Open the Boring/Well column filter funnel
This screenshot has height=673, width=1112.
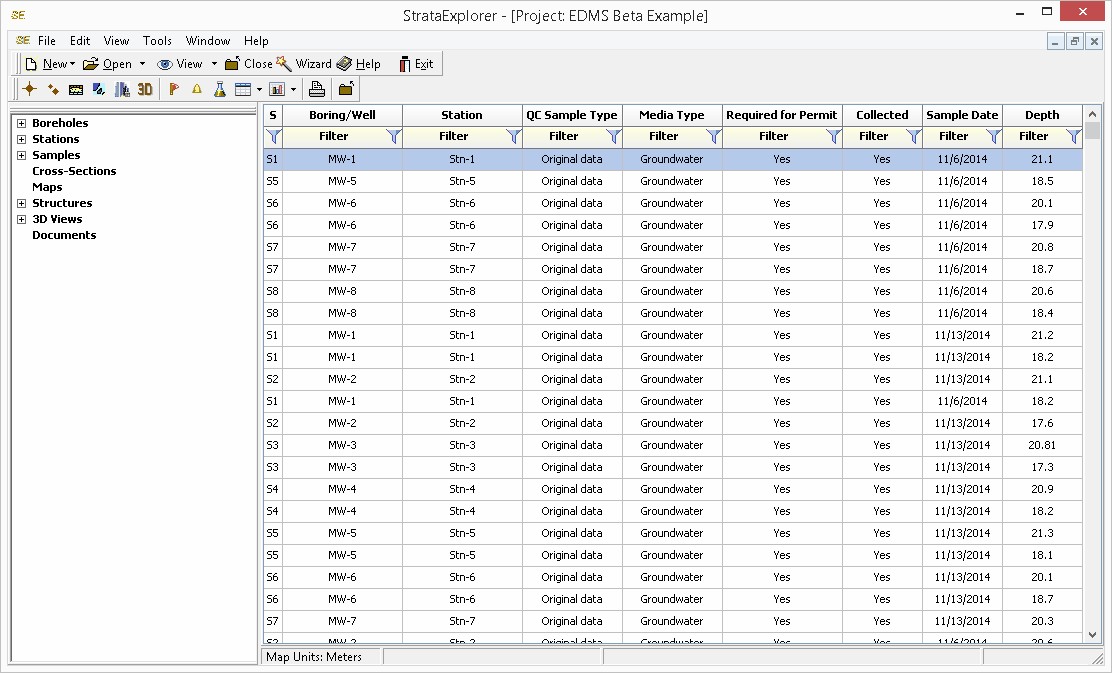393,136
